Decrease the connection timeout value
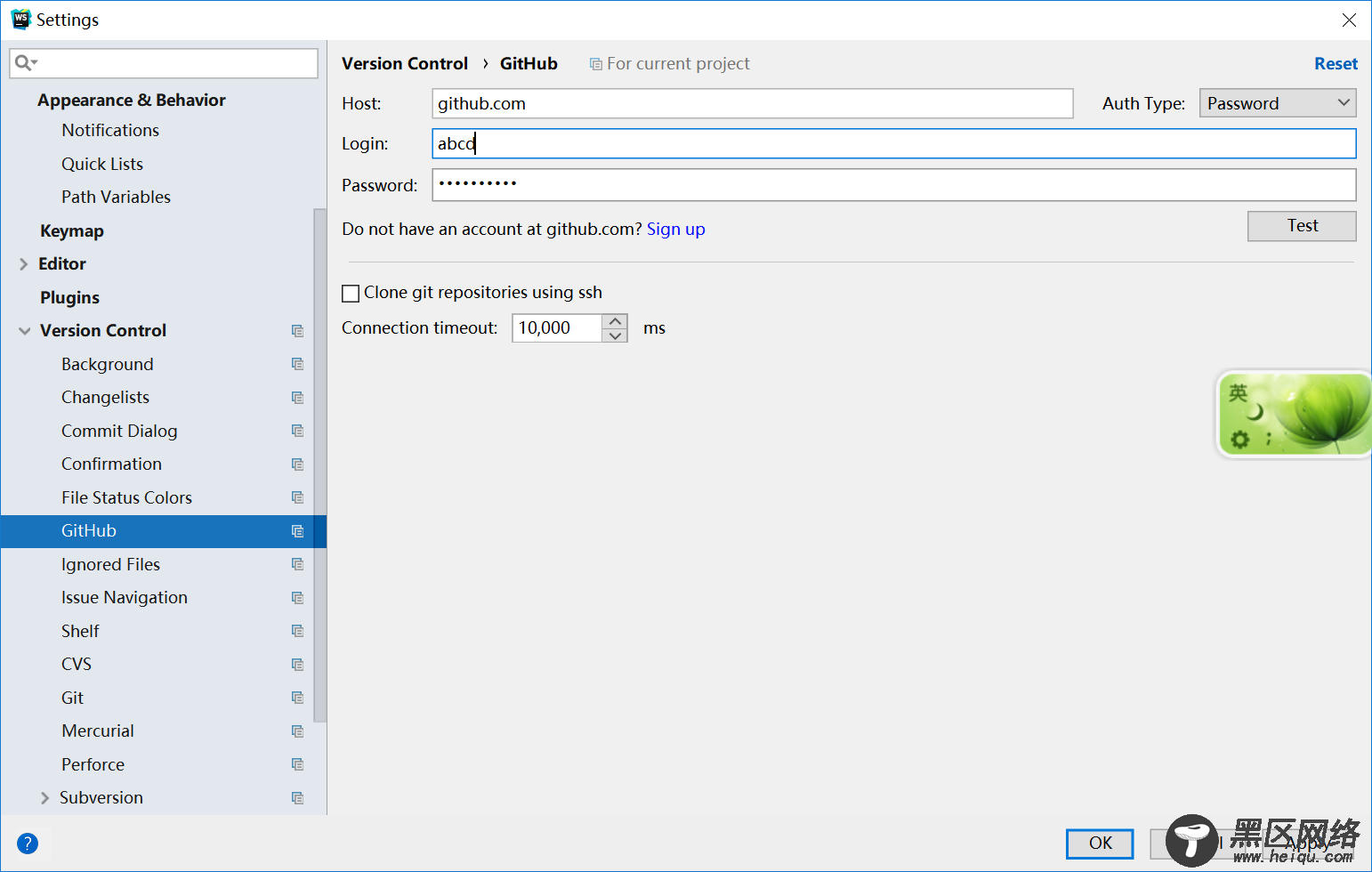Screen dimensions: 1372x872 [x=615, y=335]
